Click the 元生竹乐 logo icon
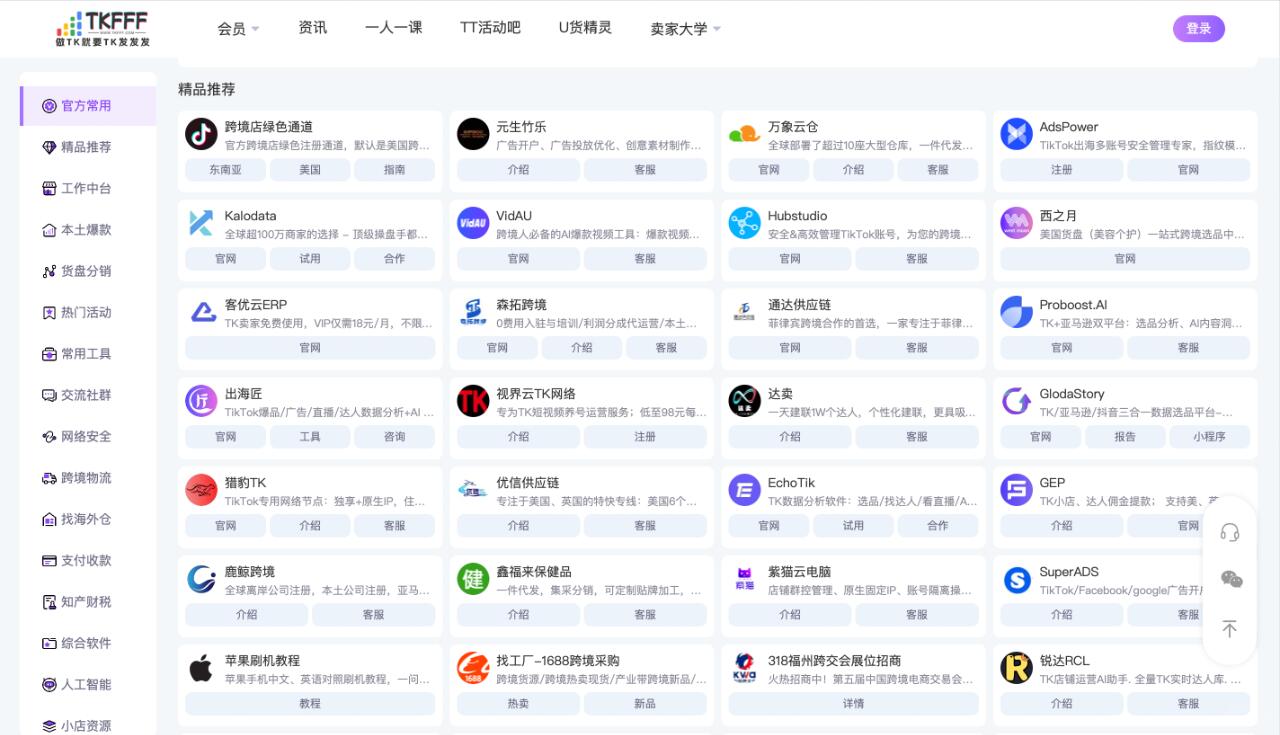The height and width of the screenshot is (735, 1280). pyautogui.click(x=473, y=134)
